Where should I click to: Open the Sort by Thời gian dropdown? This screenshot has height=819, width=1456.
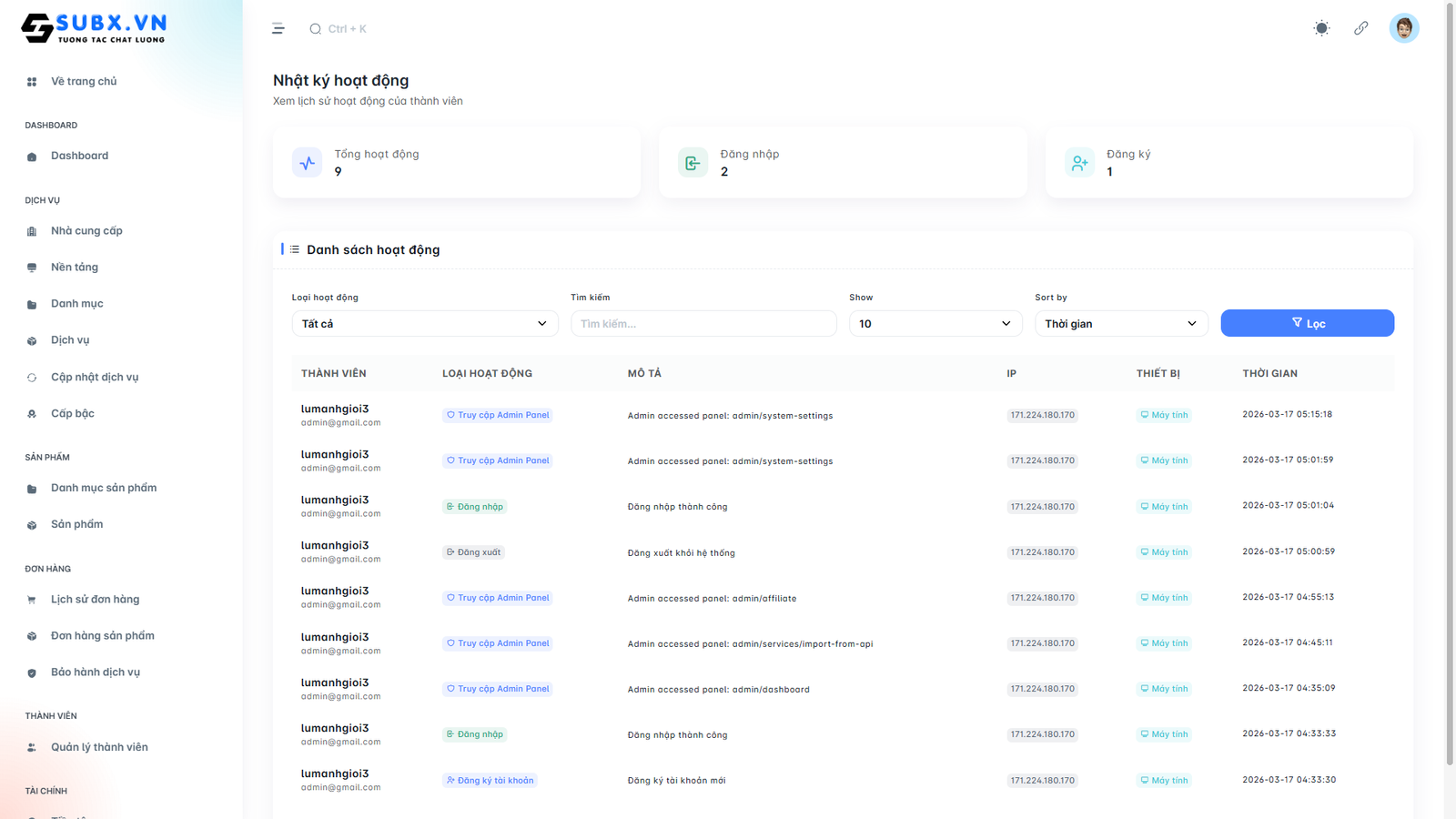pos(1120,324)
